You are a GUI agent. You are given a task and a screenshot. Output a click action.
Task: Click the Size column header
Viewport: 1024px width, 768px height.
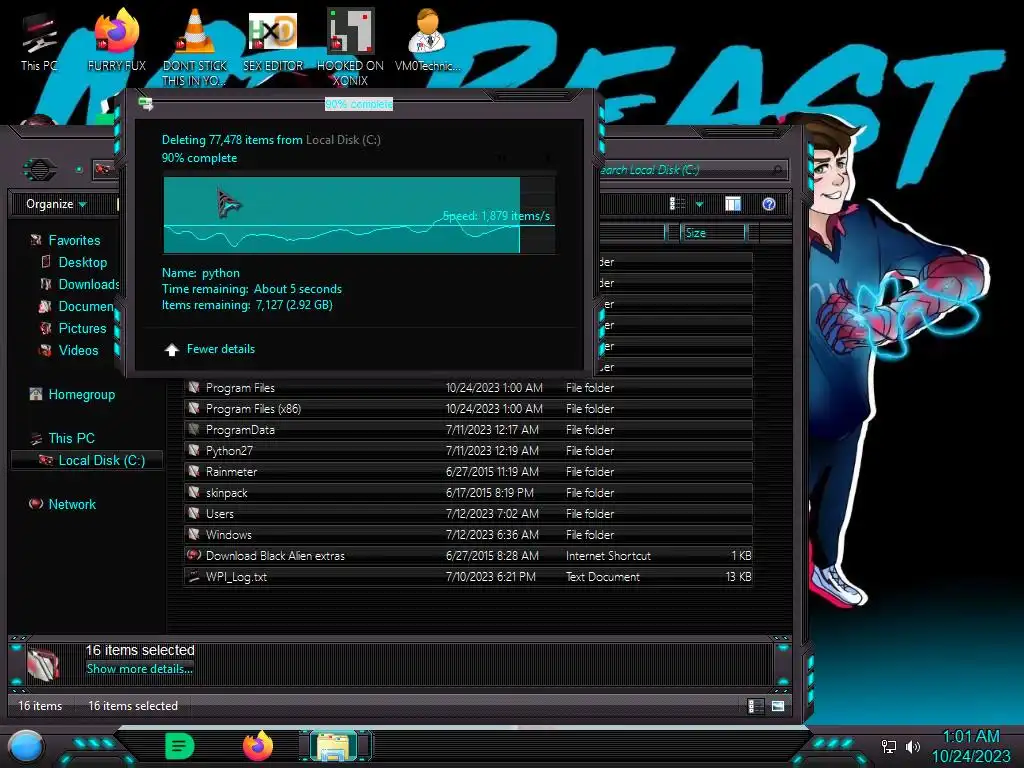pyautogui.click(x=712, y=232)
